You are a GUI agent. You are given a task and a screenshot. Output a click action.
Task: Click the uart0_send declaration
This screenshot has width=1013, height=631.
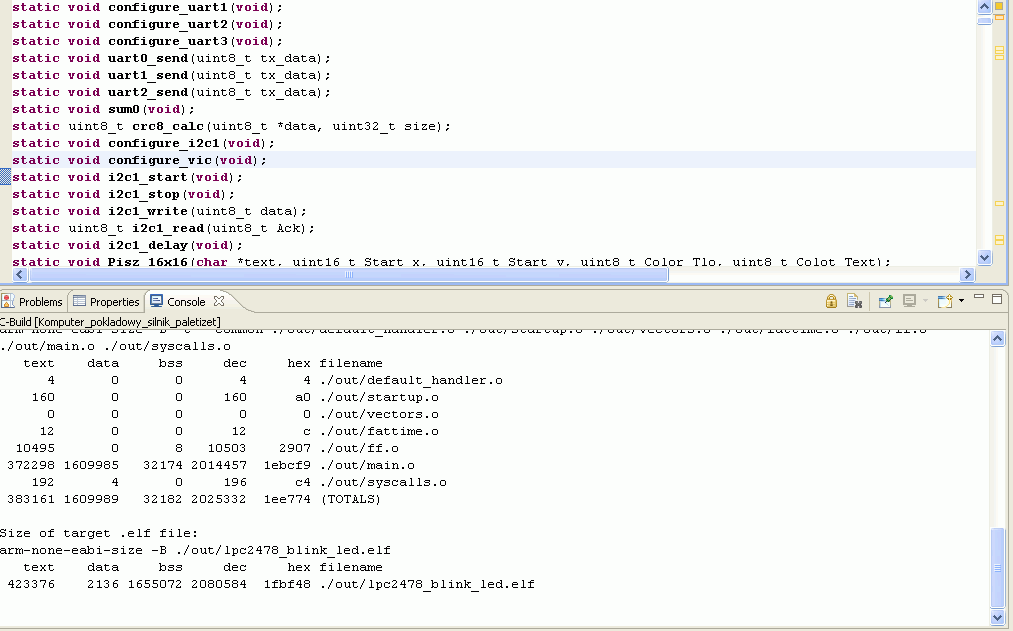click(171, 58)
